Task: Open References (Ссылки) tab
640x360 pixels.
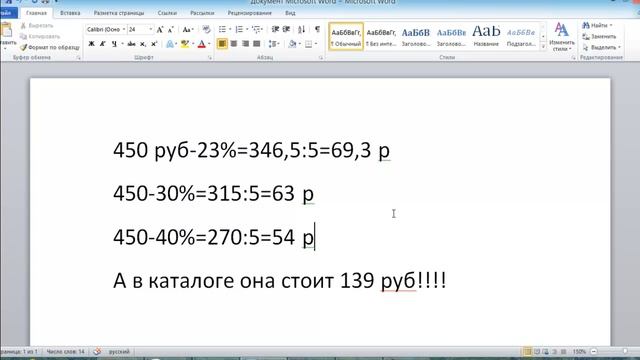Action: (x=167, y=13)
